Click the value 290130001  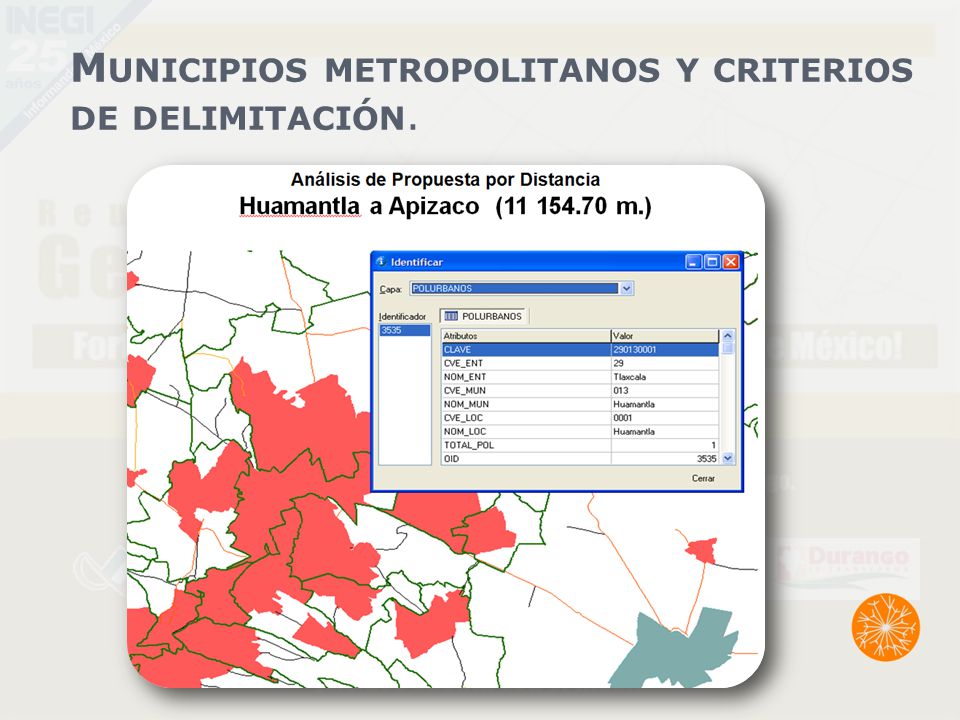[634, 350]
